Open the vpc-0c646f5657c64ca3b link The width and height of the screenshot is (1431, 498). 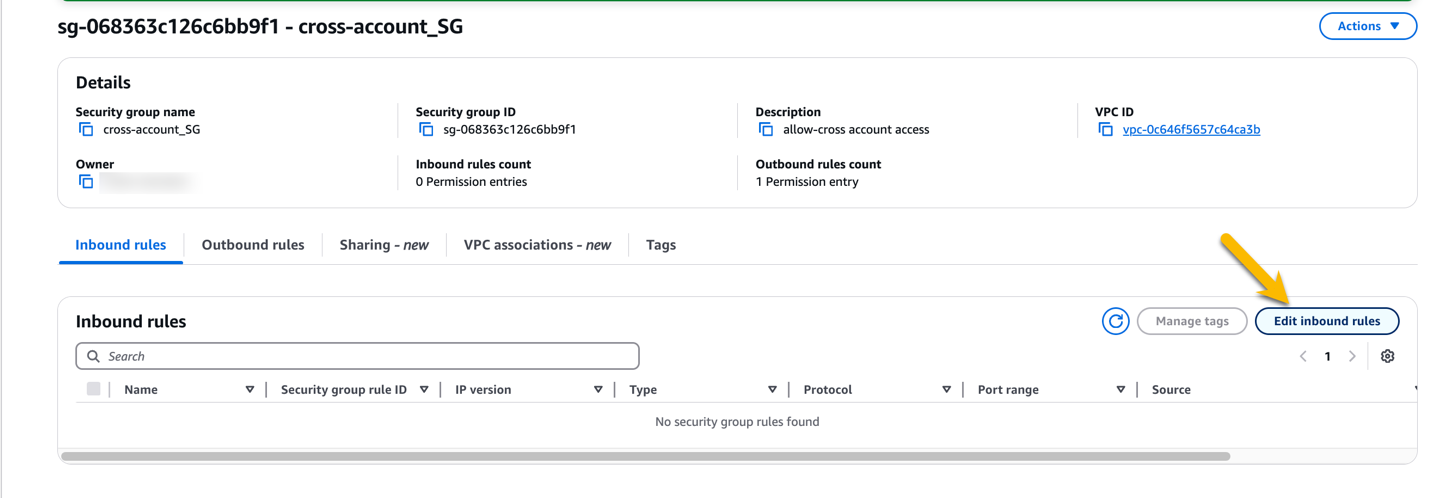point(1191,130)
